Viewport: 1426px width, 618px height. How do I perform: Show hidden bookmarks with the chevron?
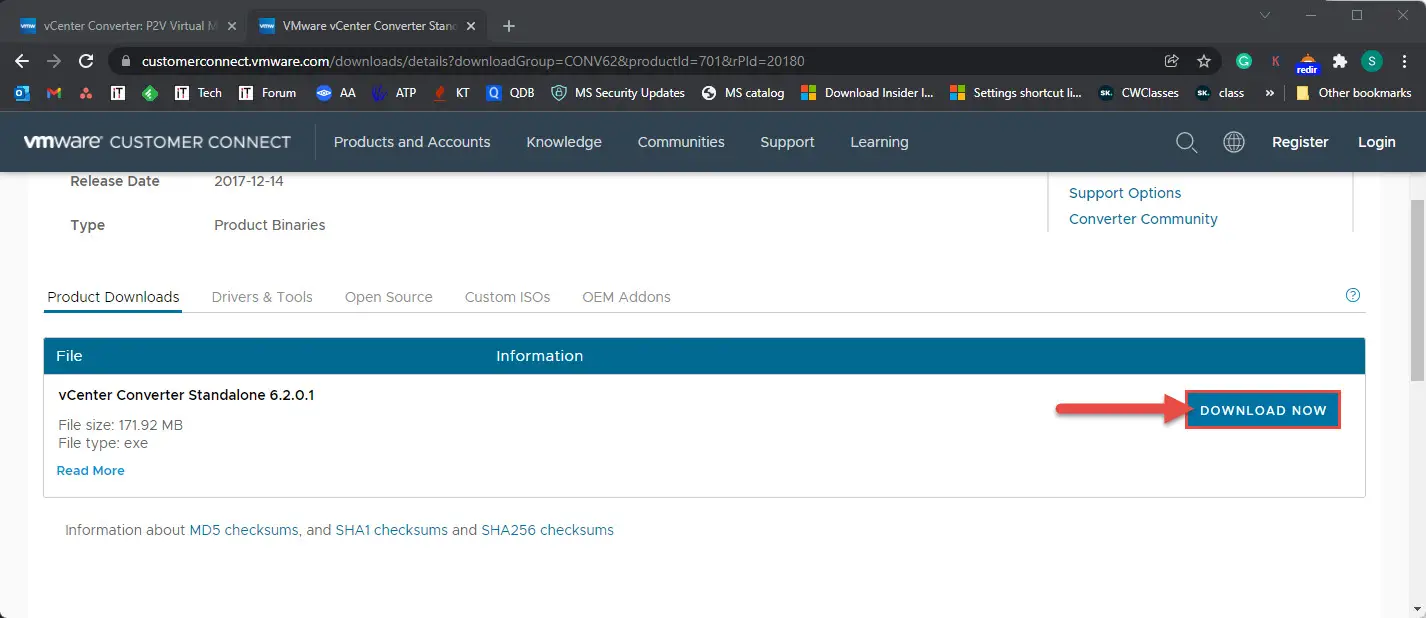pyautogui.click(x=1270, y=93)
